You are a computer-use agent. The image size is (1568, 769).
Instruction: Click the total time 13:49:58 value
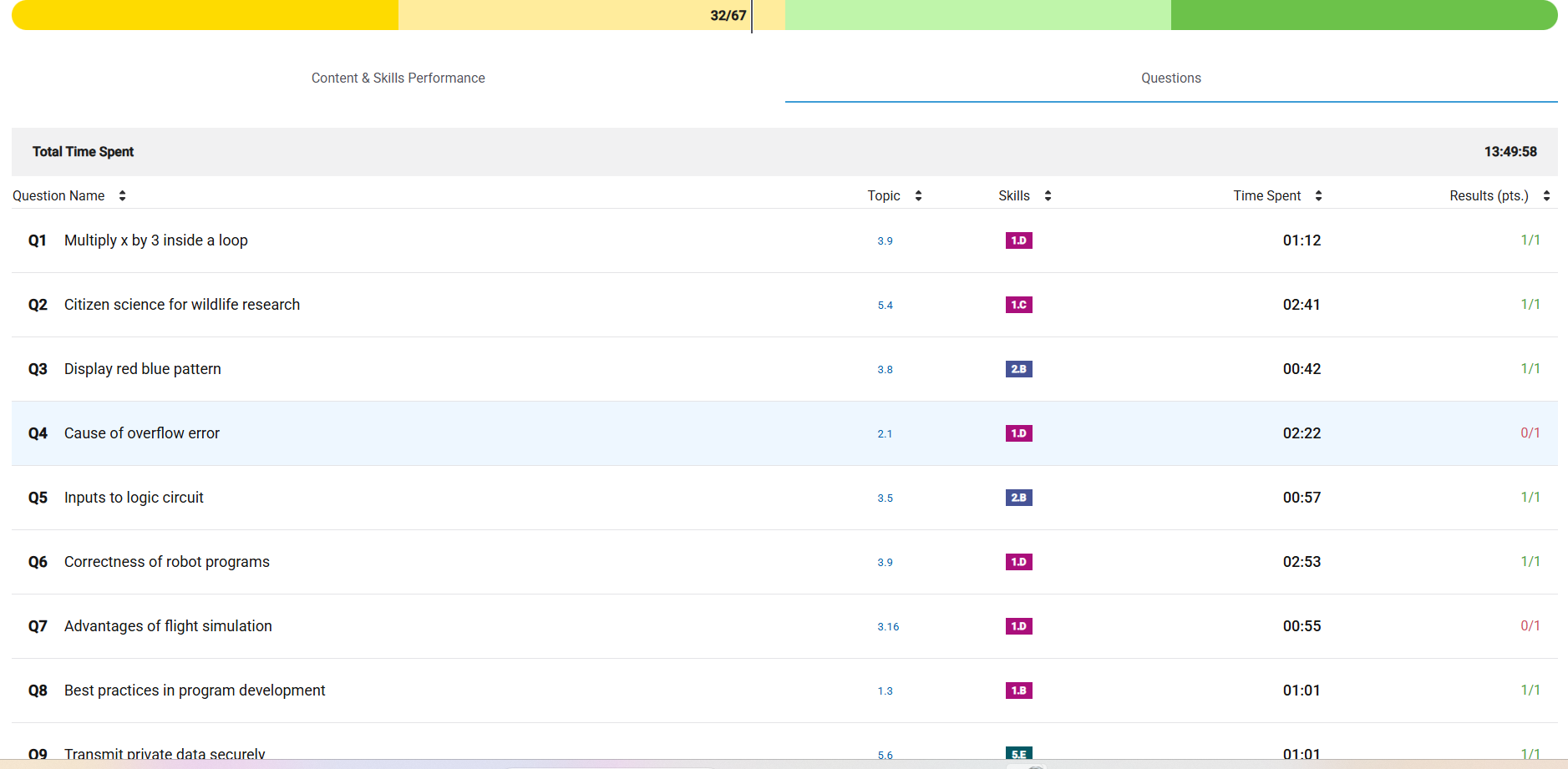pyautogui.click(x=1510, y=152)
